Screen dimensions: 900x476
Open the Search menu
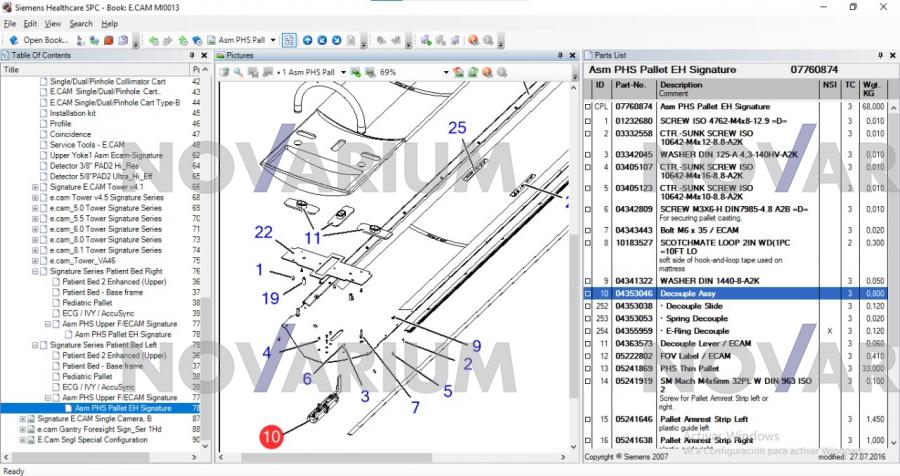click(x=81, y=23)
